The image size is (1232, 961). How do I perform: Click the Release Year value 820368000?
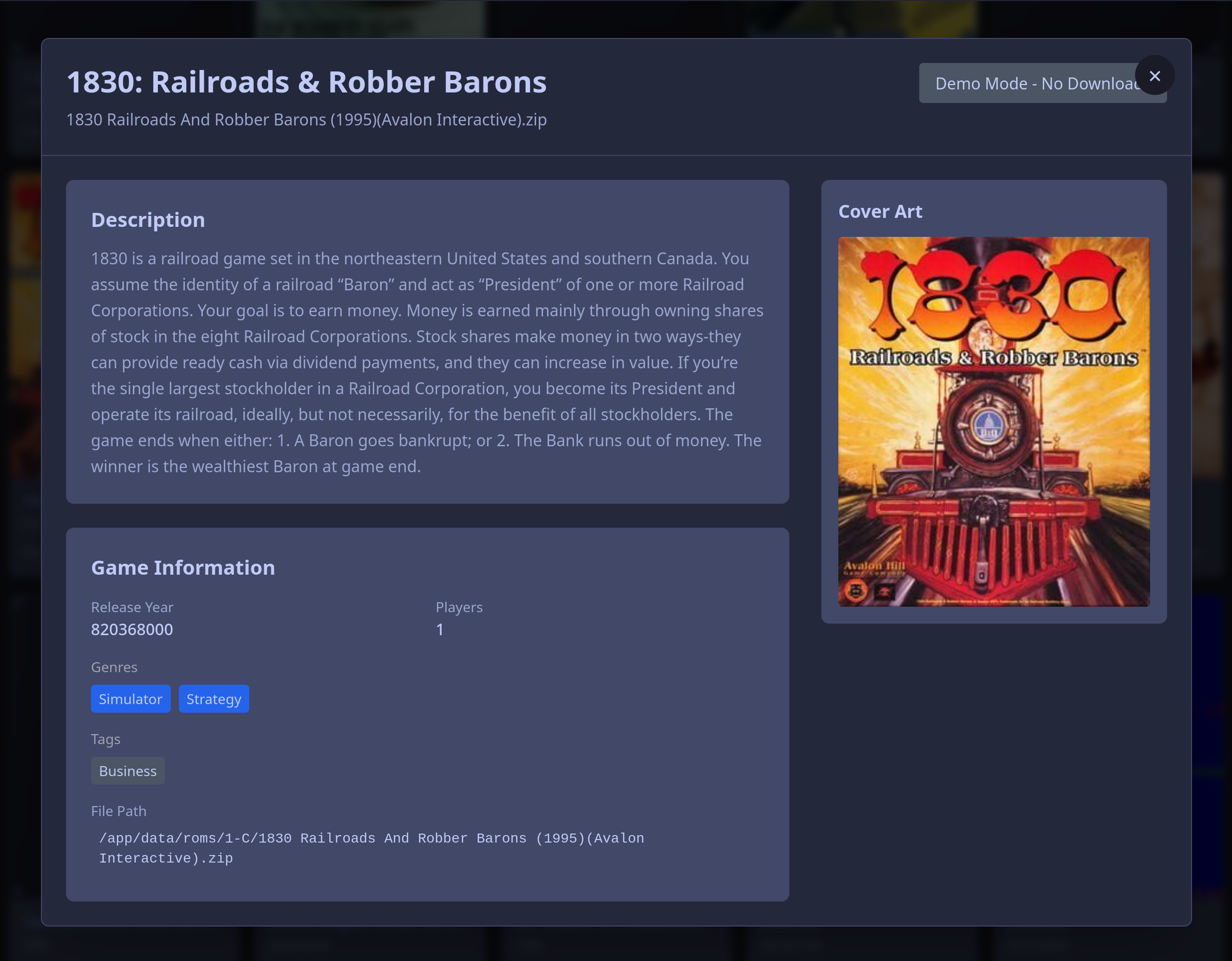point(132,629)
